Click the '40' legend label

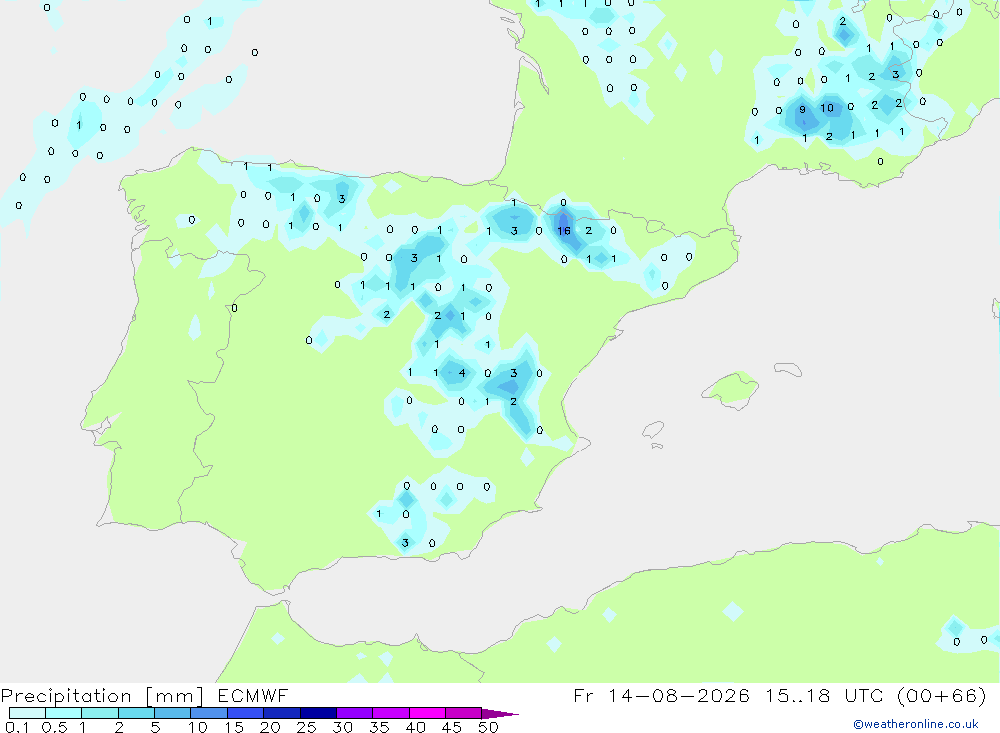[416, 727]
